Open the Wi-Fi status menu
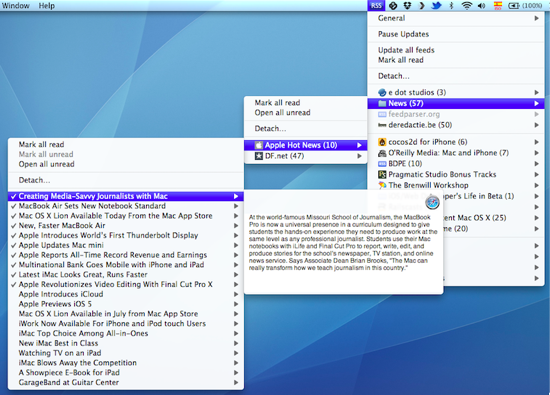Screen dimensions: 550x395 pos(467,6)
